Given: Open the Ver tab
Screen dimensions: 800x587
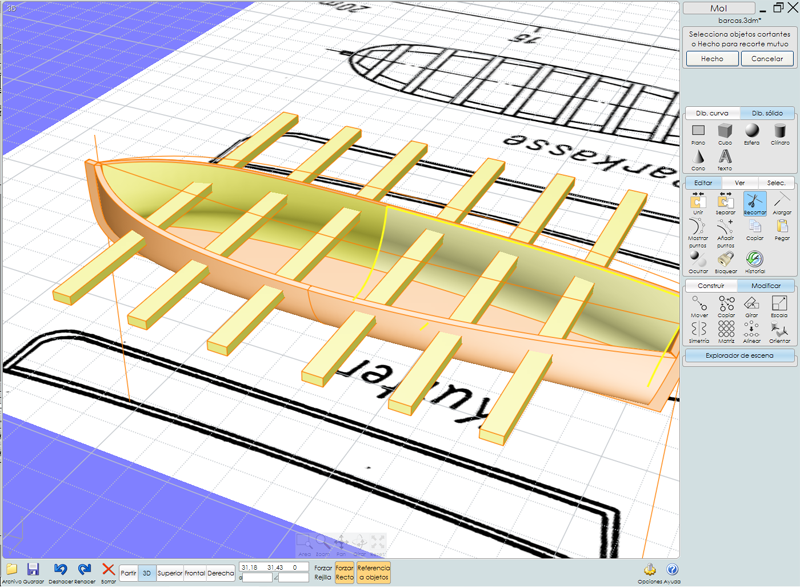Looking at the screenshot, I should coord(739,183).
